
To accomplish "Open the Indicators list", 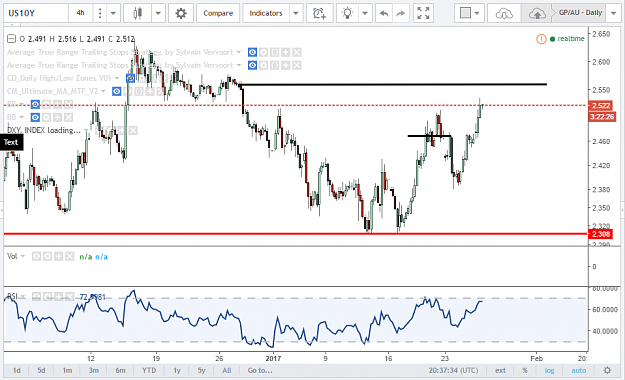I will pos(266,13).
